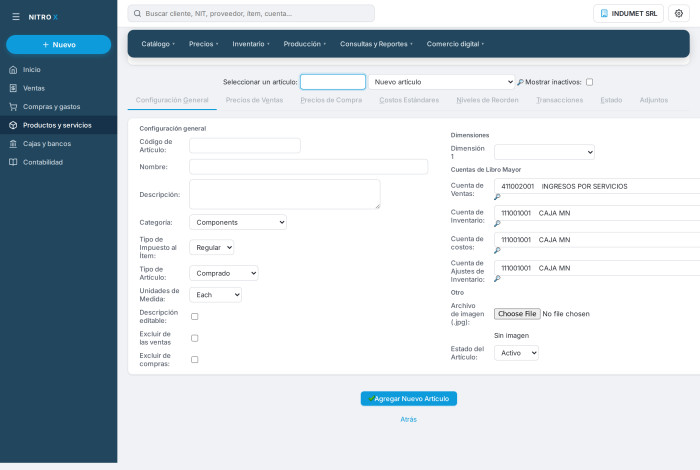
Task: Switch to Transacciones tab
Action: click(560, 100)
